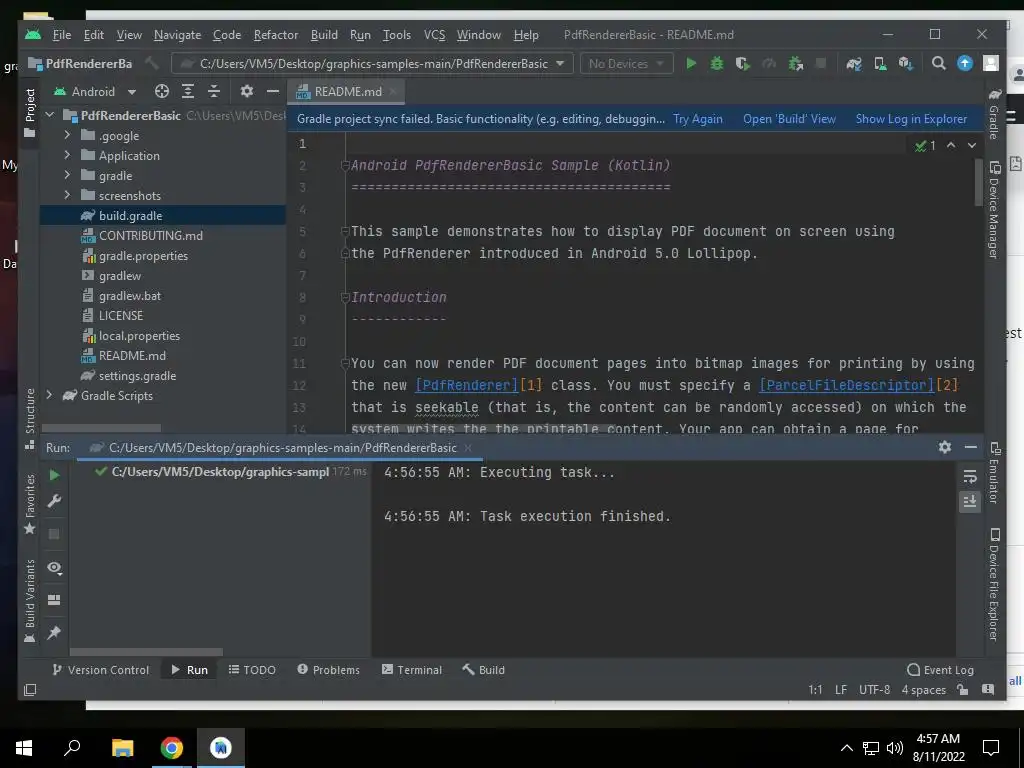
Task: Click Project panel horizontal scrollbar
Action: pos(101,428)
